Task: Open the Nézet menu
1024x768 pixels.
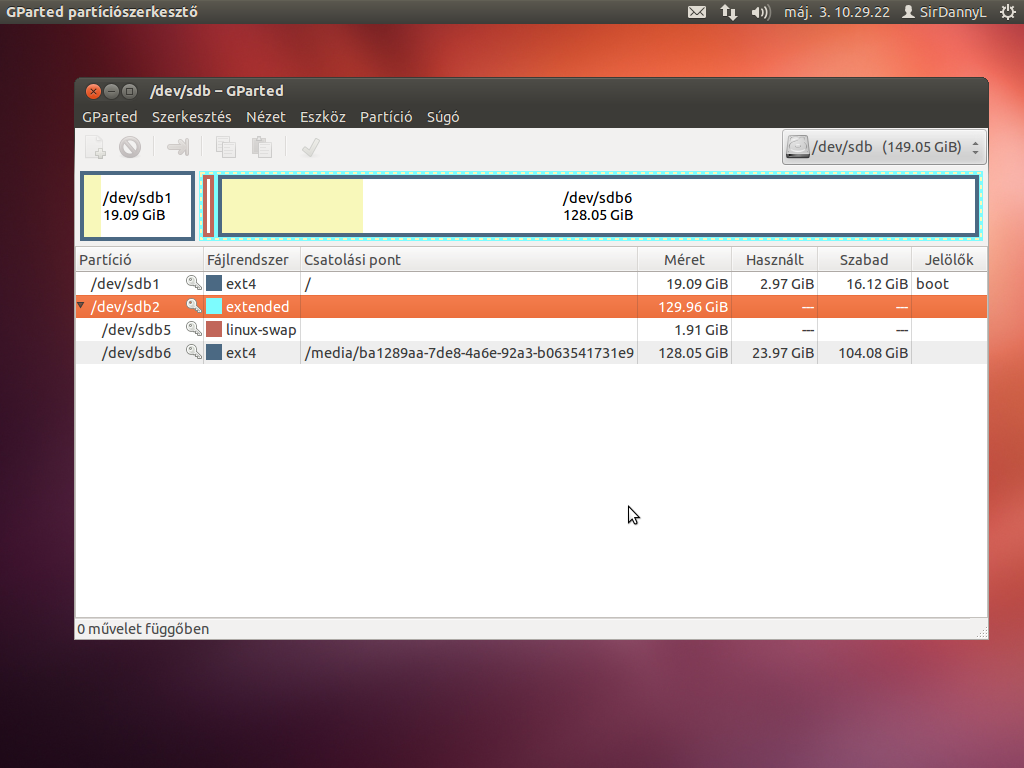Action: [x=266, y=117]
